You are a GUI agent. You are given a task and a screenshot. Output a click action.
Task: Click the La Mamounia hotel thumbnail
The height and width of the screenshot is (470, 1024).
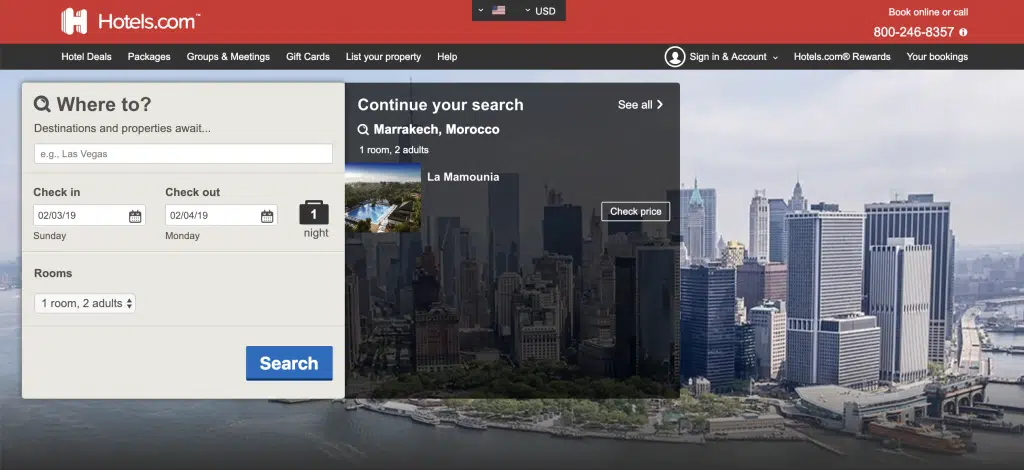[x=383, y=199]
